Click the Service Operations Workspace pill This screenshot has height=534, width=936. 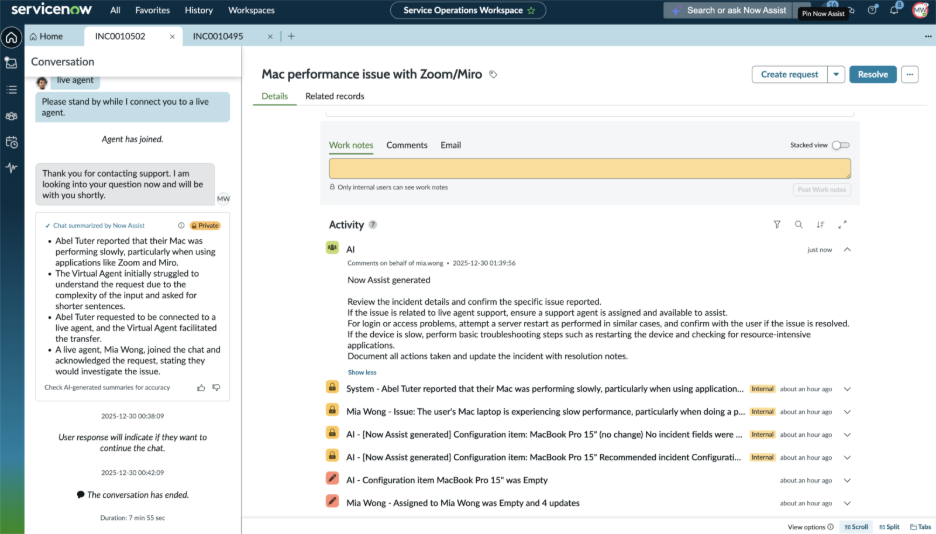tap(468, 10)
